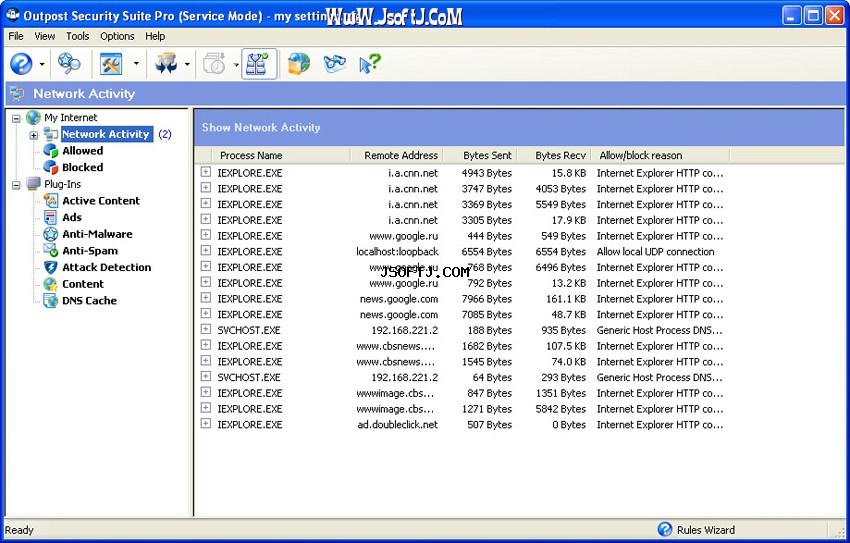850x543 pixels.
Task: Launch the malware scanner star-magnifier icon
Action: click(x=69, y=63)
